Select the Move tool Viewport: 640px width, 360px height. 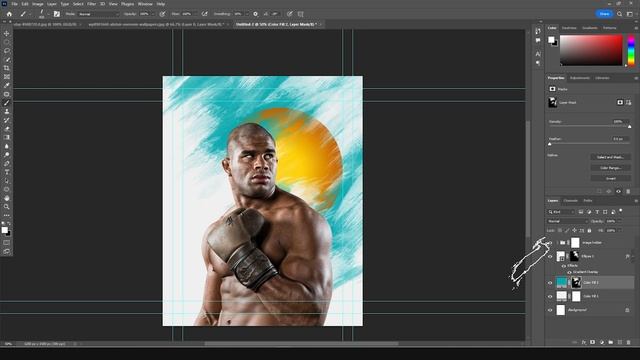(x=7, y=33)
